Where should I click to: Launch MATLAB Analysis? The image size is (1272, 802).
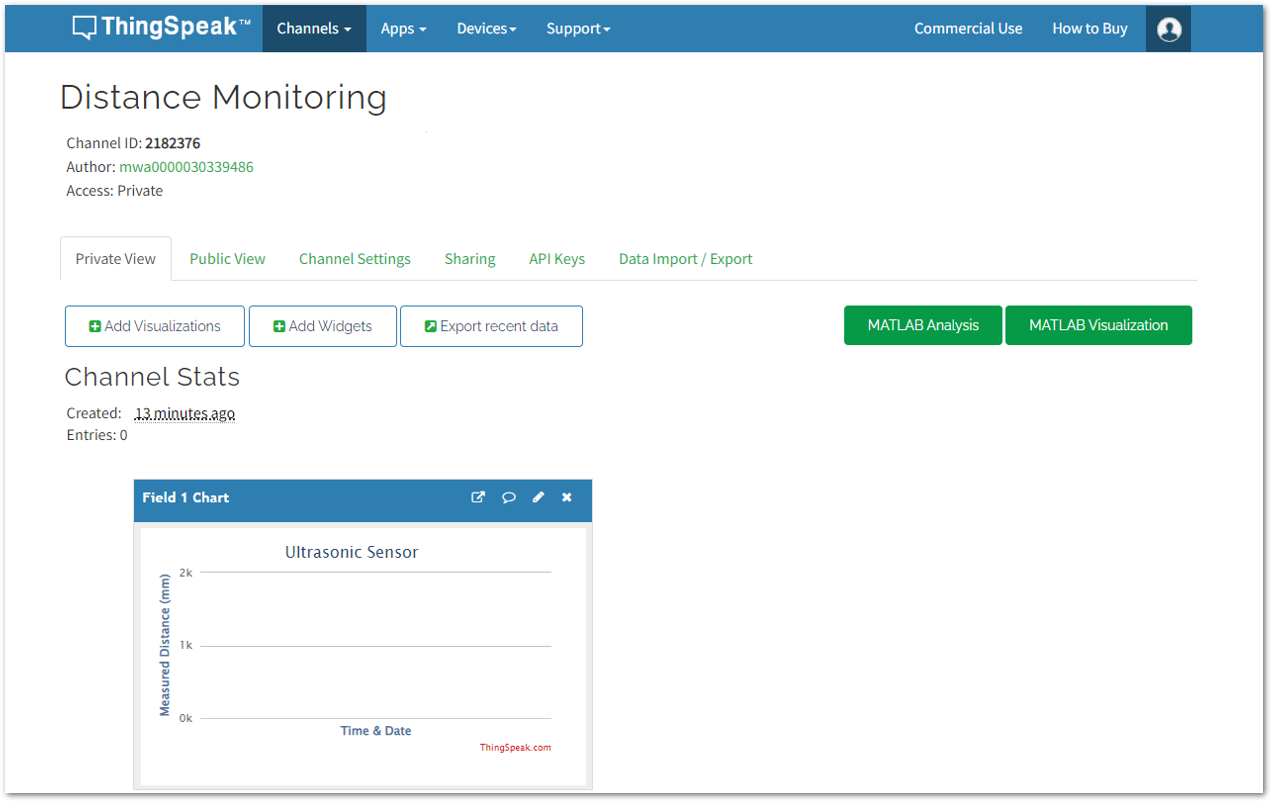pyautogui.click(x=923, y=325)
